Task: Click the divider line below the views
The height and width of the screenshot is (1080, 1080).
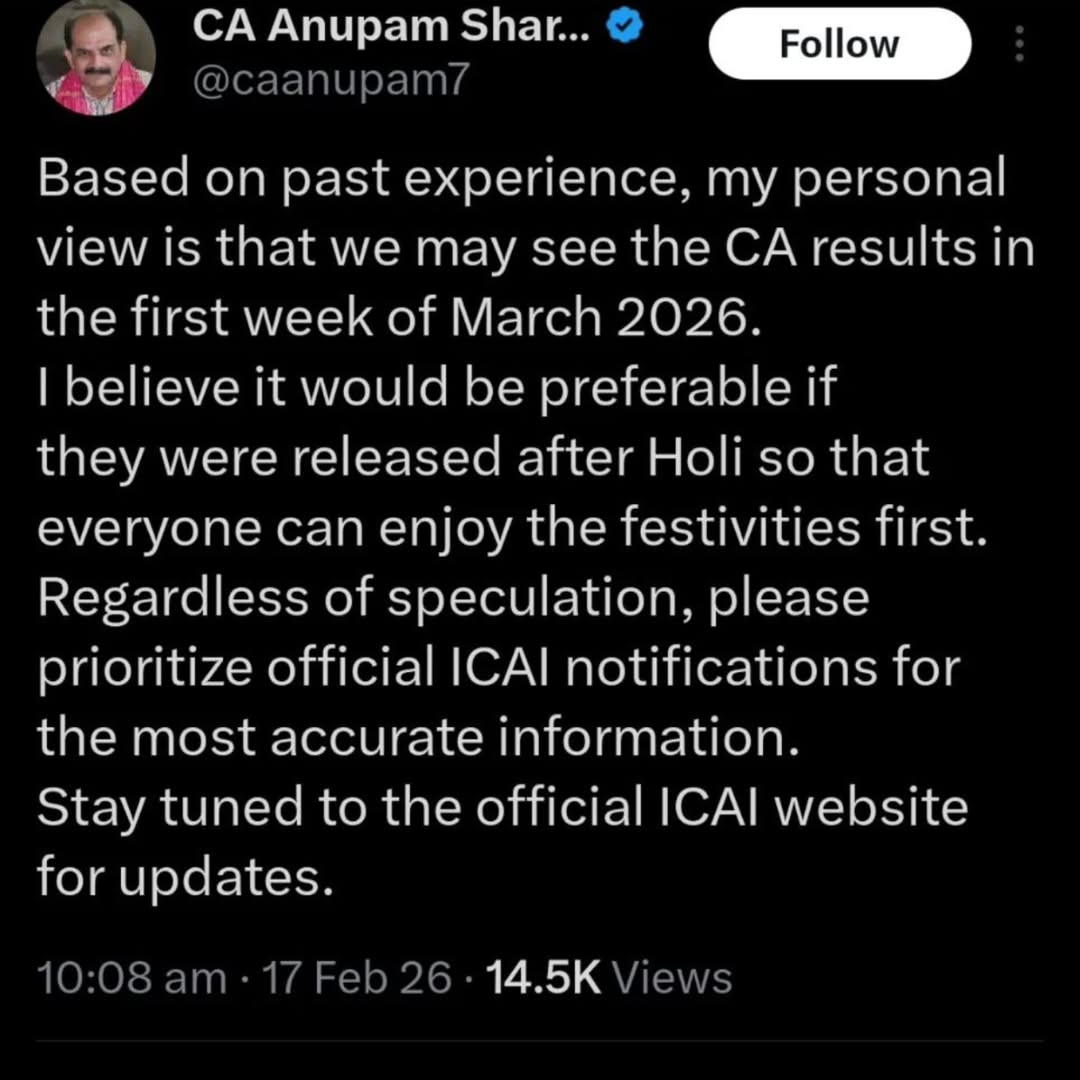Action: point(540,1043)
